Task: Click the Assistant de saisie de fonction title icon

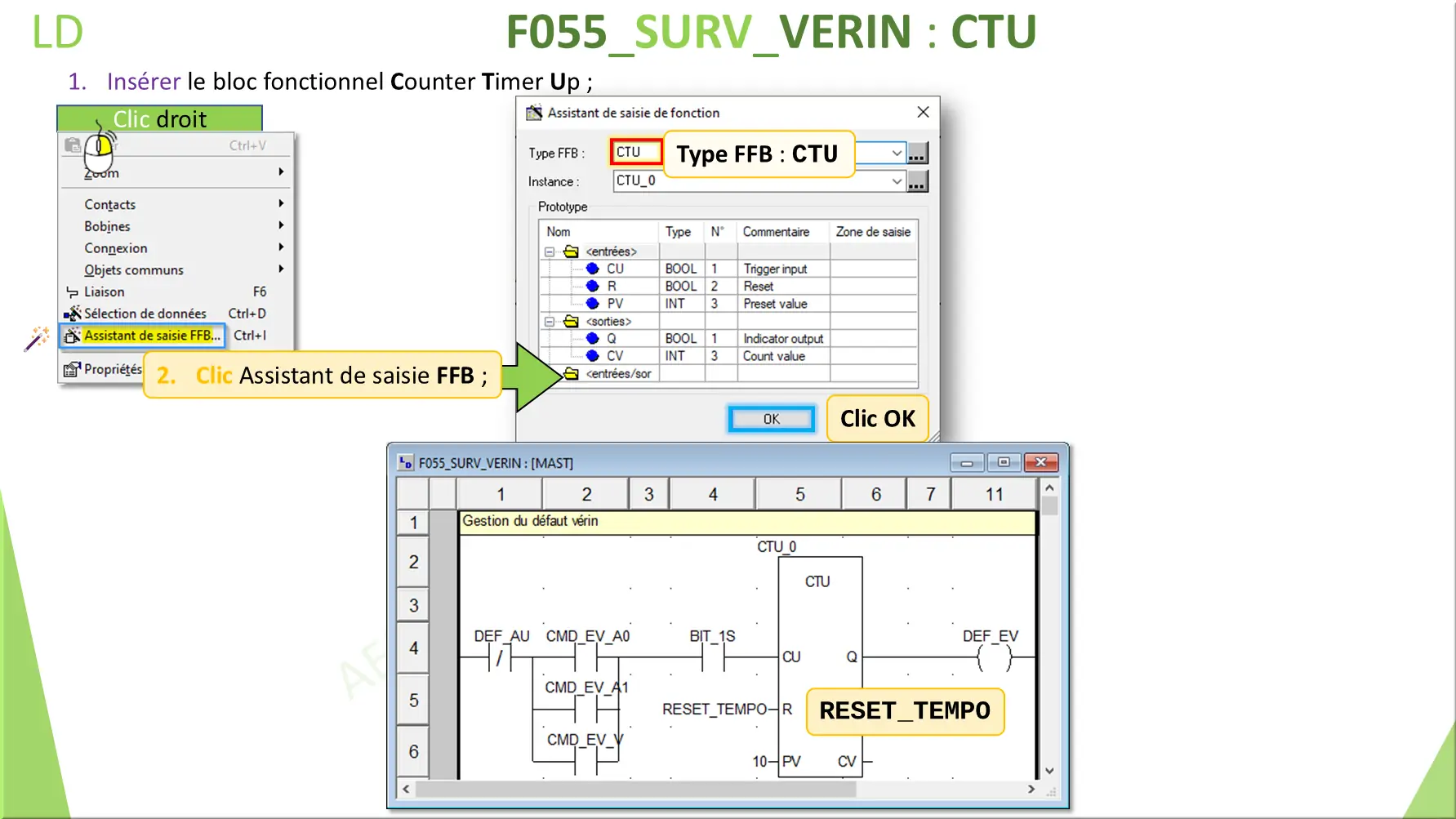Action: (x=532, y=112)
